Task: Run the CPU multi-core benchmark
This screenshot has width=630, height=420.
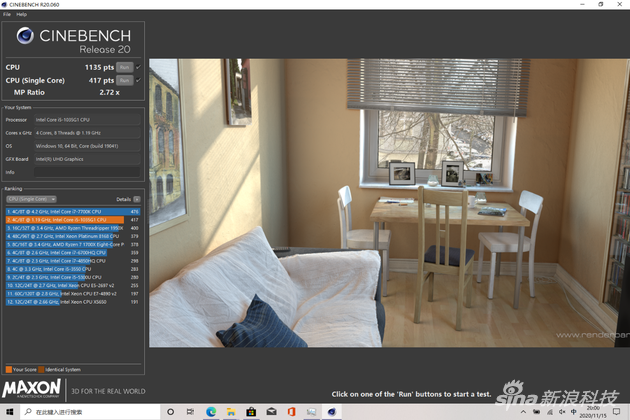Action: coord(125,67)
